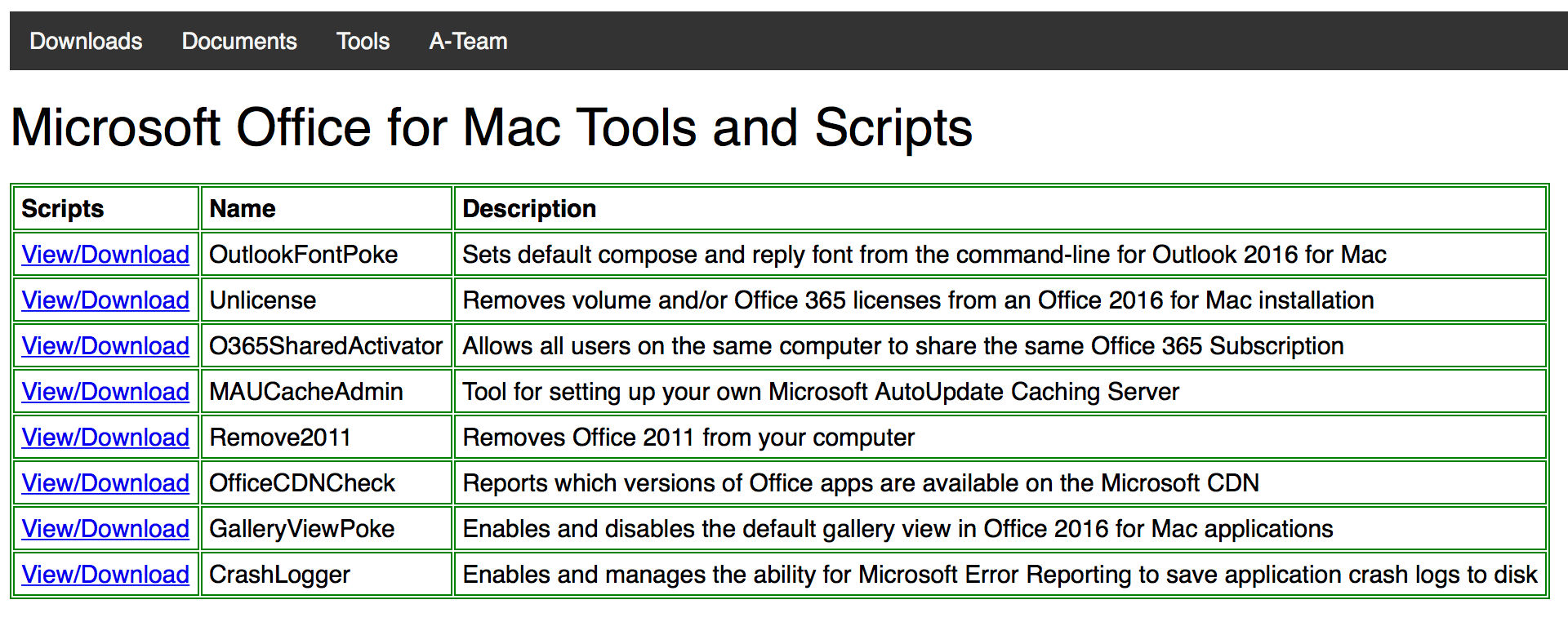Open the Documents menu item
This screenshot has width=1568, height=622.
(x=239, y=41)
